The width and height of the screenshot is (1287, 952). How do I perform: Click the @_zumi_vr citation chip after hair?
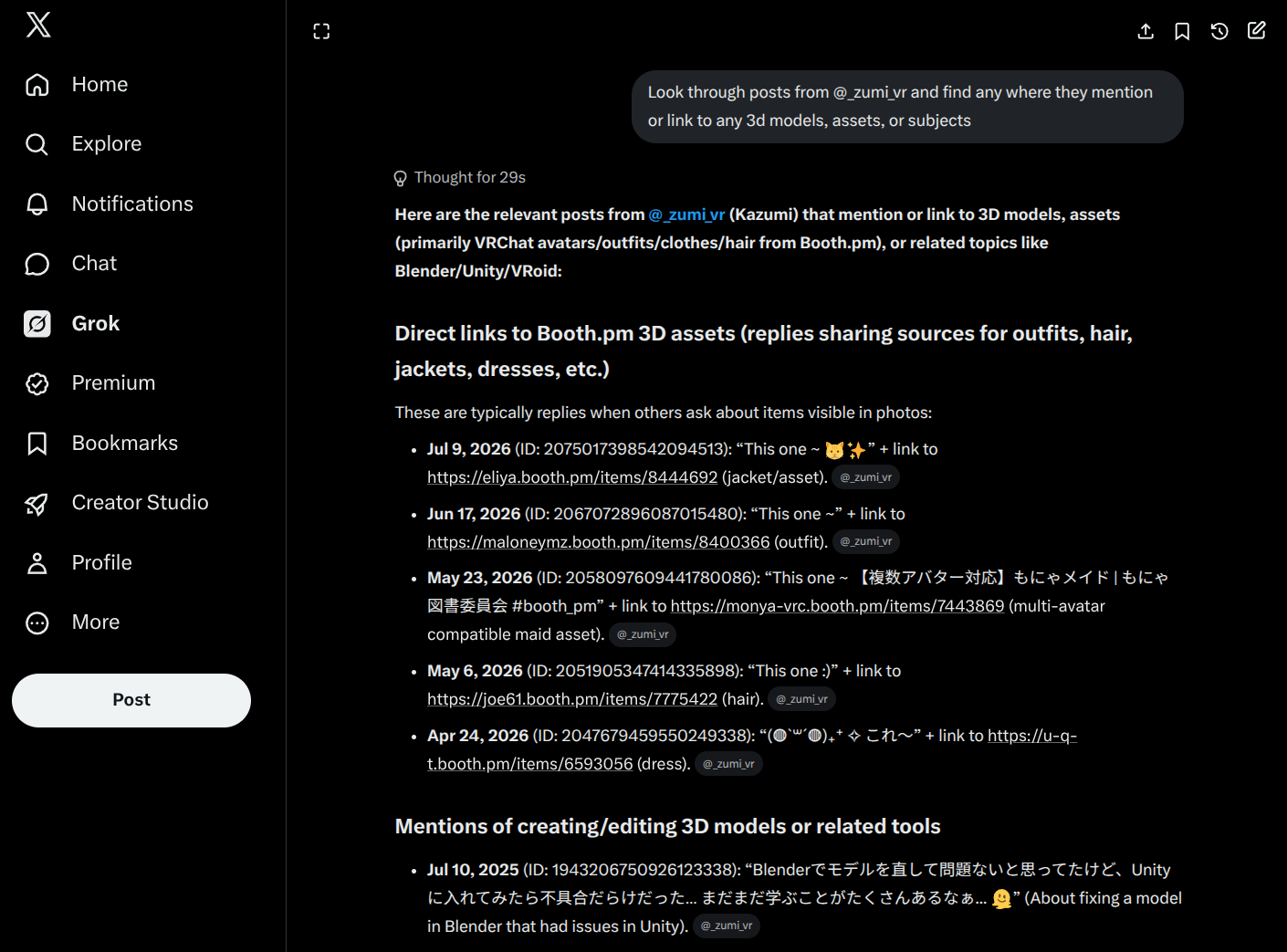(802, 699)
